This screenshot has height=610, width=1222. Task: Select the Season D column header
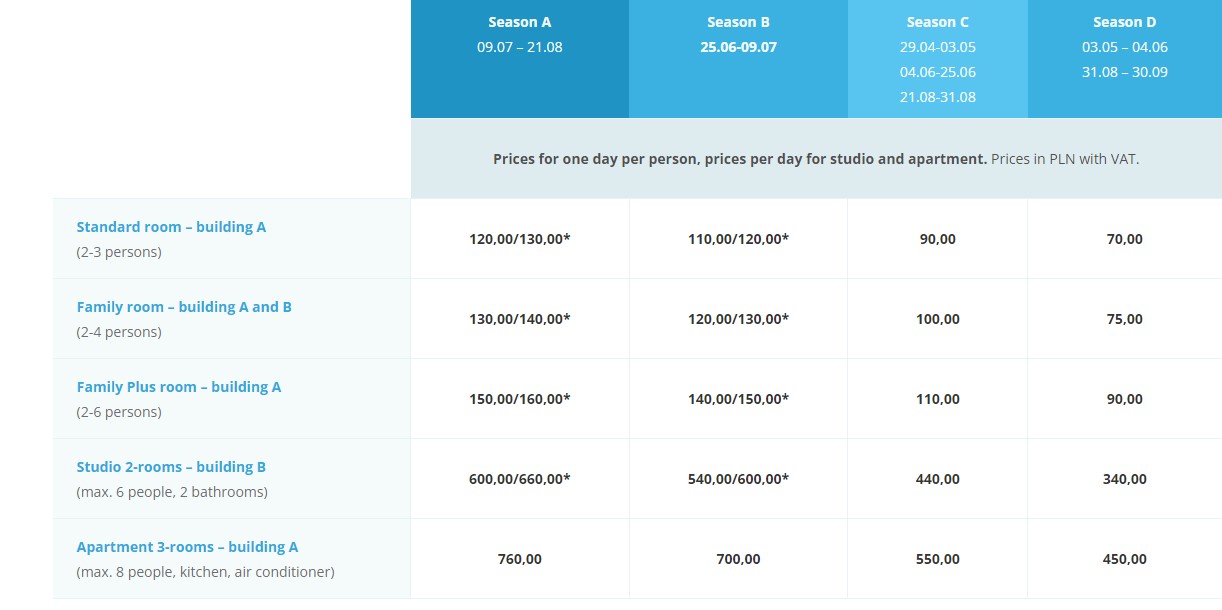1124,22
